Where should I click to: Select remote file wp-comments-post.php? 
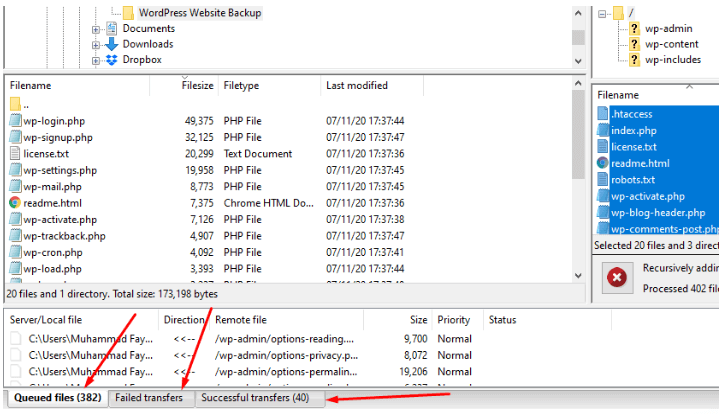point(658,229)
